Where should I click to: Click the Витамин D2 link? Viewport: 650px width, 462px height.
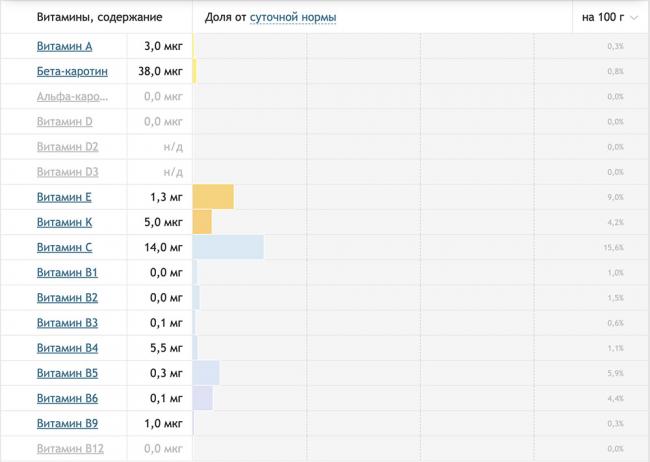67,147
